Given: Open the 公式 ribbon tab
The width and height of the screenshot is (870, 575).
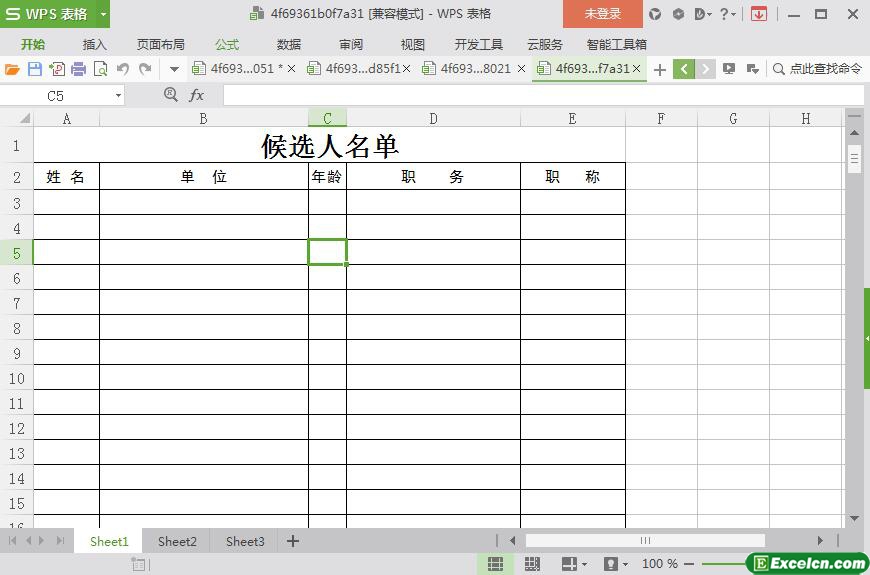Looking at the screenshot, I should coord(227,44).
